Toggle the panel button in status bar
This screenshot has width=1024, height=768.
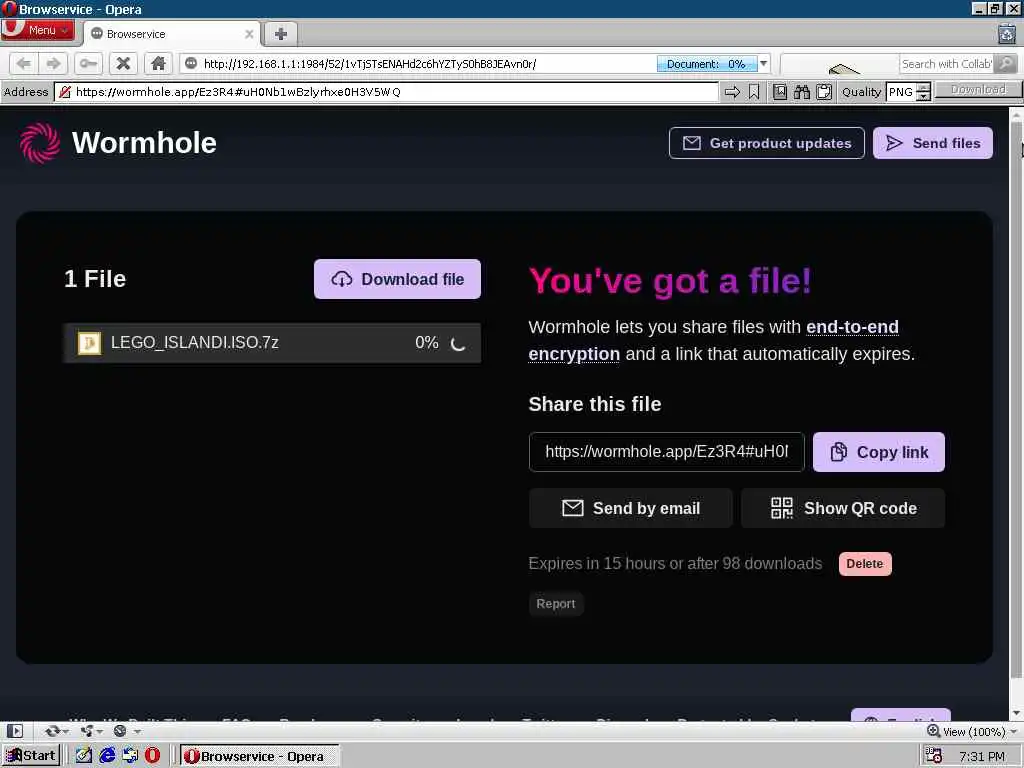(x=14, y=731)
